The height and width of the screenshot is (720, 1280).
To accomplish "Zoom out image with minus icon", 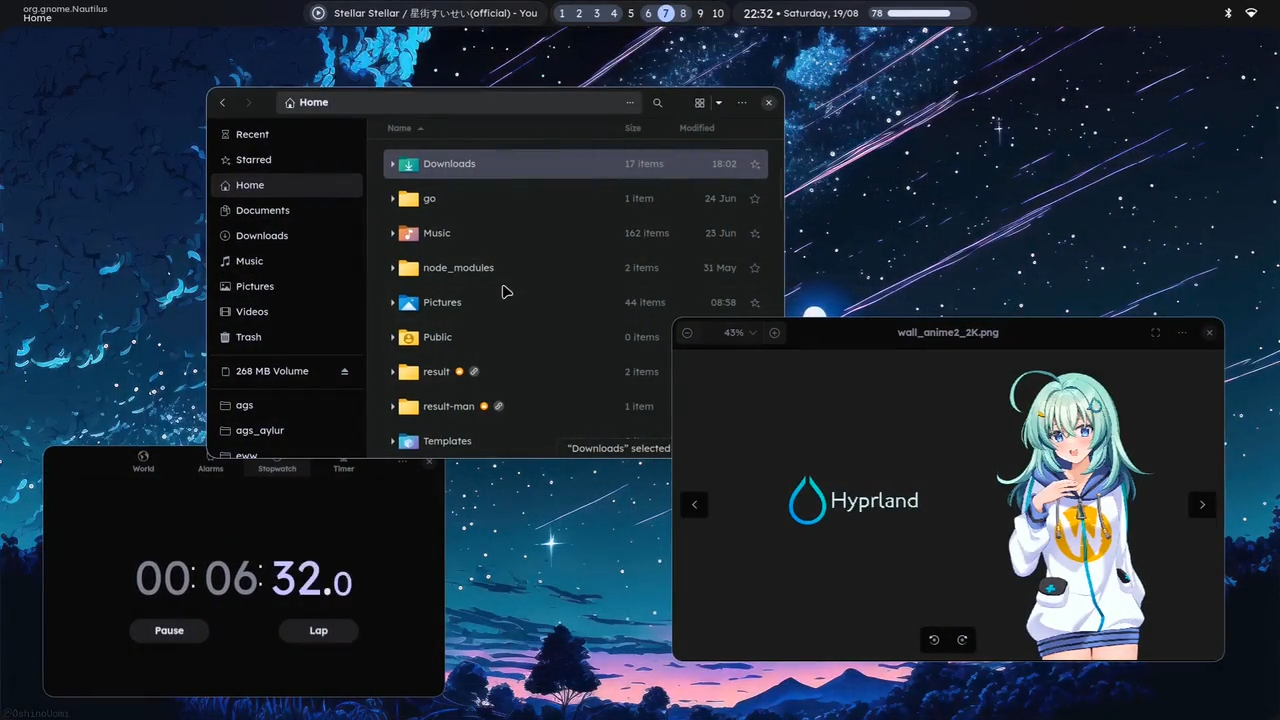I will click(x=687, y=333).
